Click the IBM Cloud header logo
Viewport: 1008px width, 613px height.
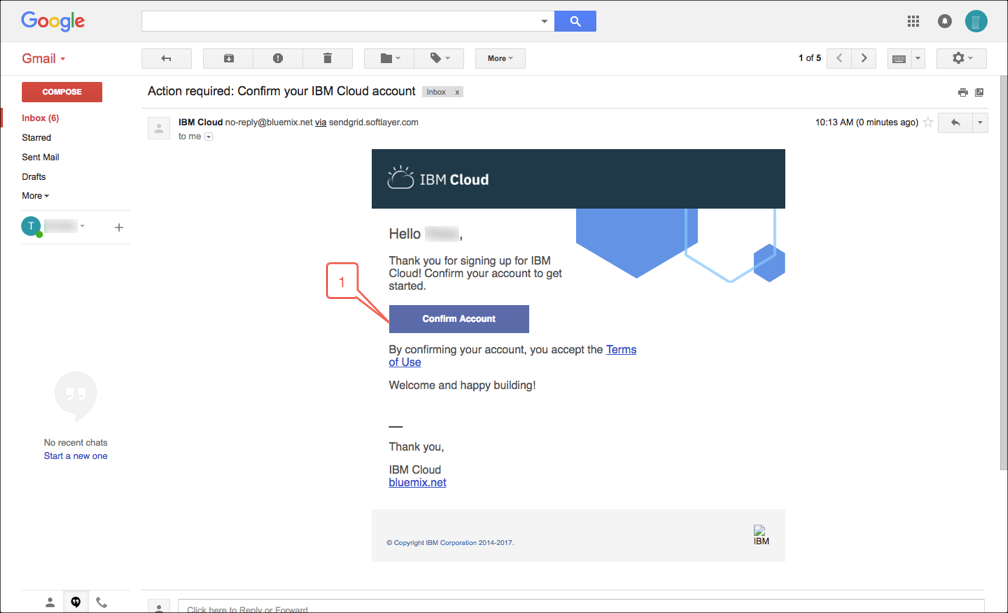438,179
